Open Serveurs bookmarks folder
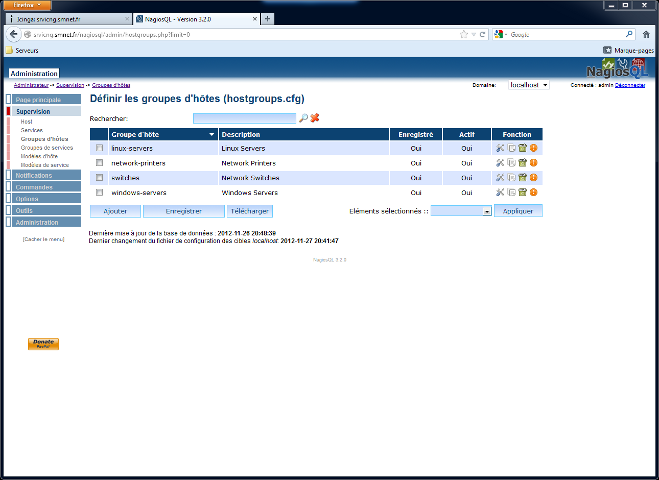Viewport: 659px width, 480px height. [x=22, y=50]
